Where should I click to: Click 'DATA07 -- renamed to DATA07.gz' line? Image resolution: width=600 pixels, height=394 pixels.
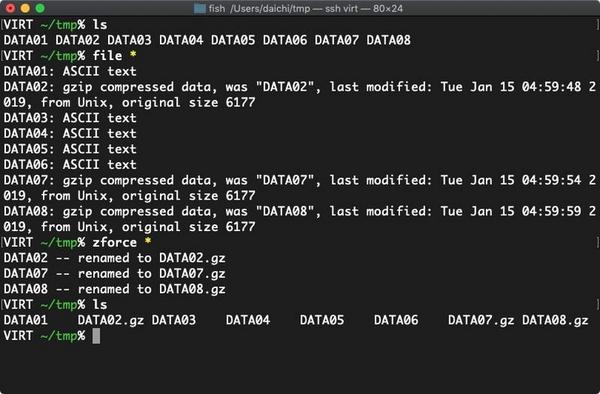(114, 274)
